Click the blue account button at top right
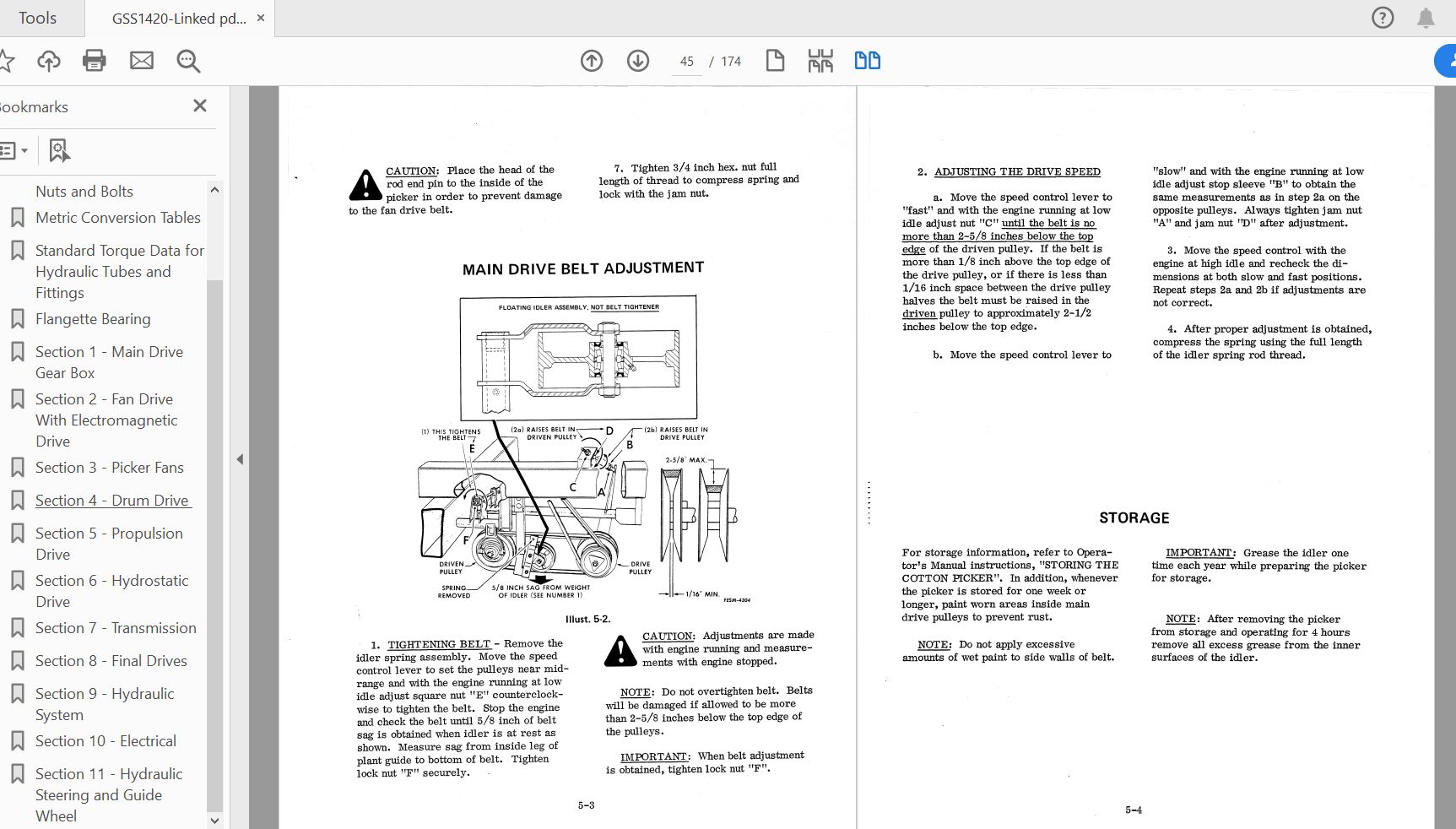 click(x=1446, y=61)
